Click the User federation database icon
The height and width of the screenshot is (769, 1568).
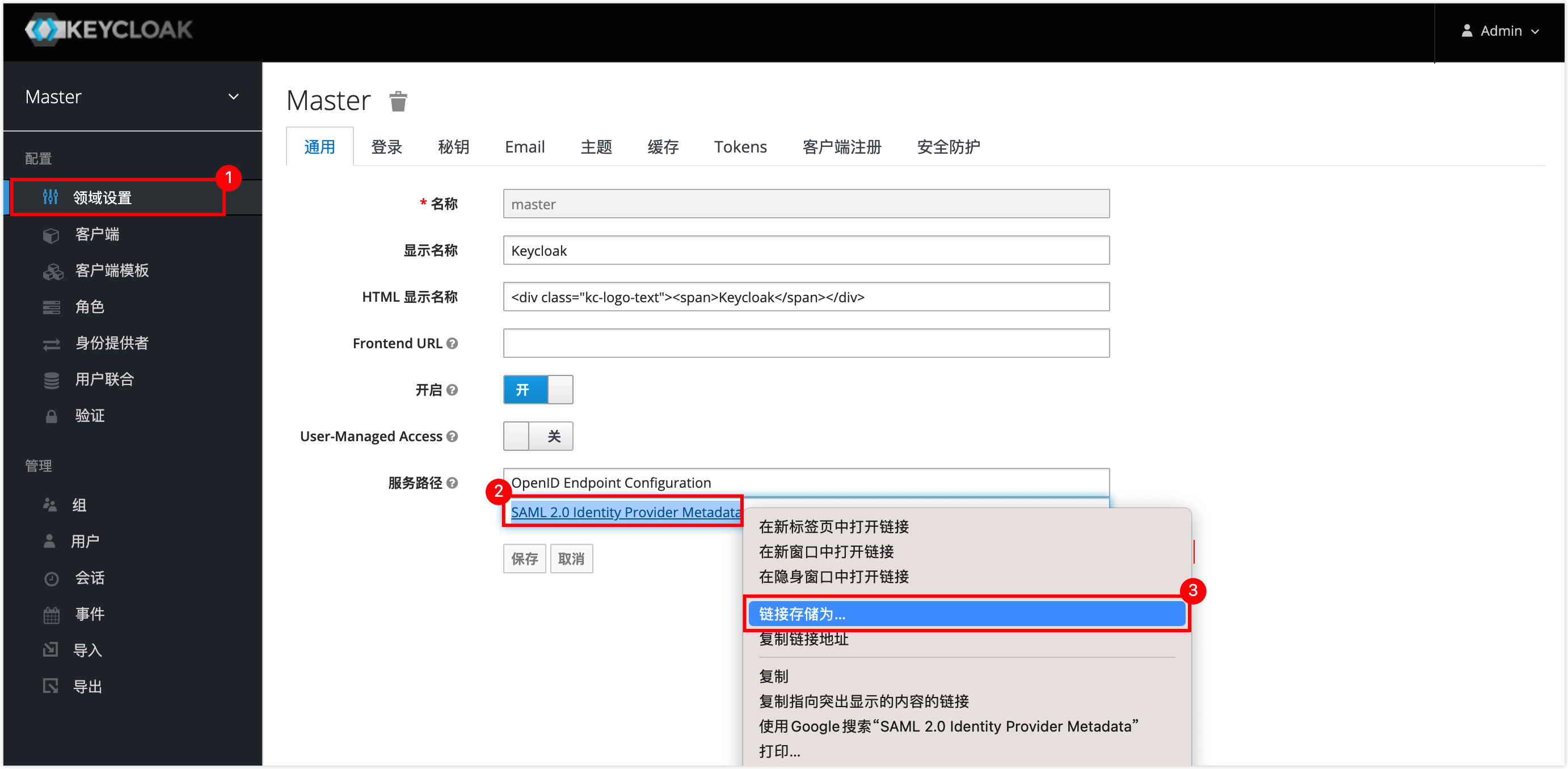point(52,380)
